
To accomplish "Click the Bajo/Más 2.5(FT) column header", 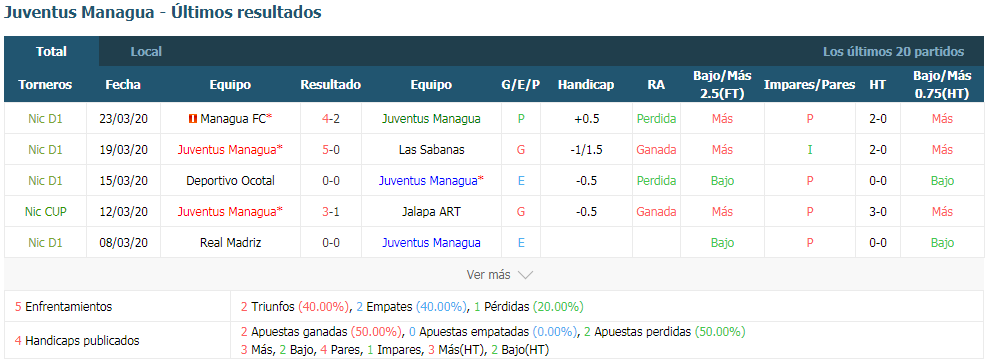I will tap(722, 84).
